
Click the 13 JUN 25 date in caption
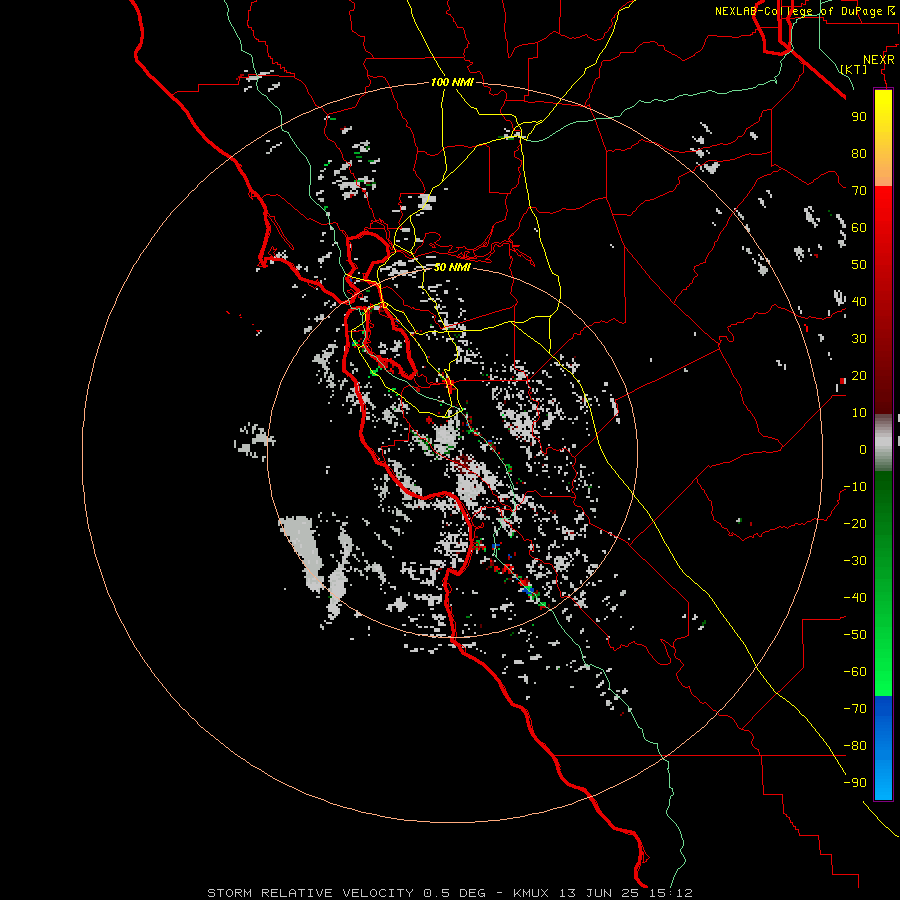[601, 893]
